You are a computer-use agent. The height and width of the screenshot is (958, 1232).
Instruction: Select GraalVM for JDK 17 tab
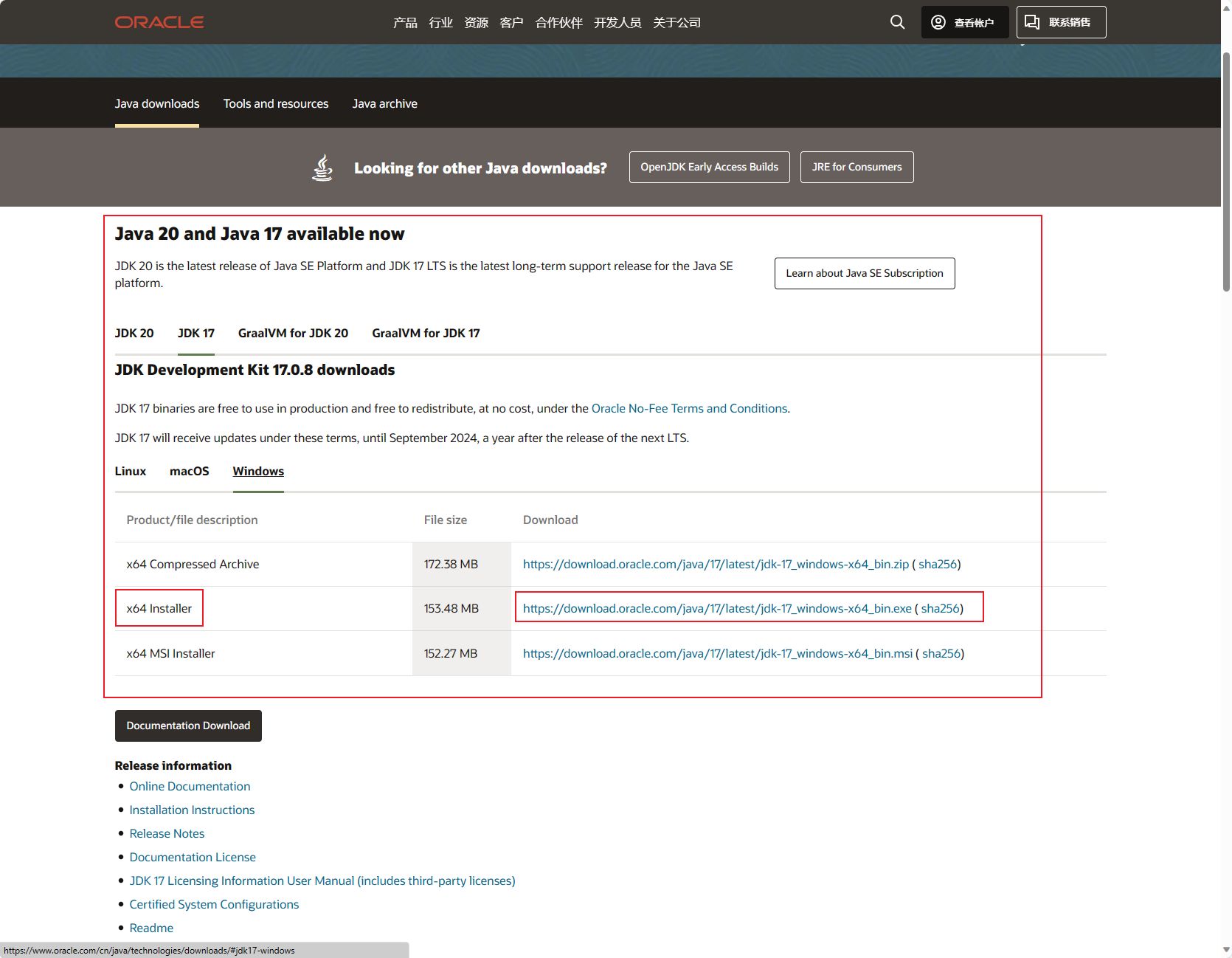point(426,333)
